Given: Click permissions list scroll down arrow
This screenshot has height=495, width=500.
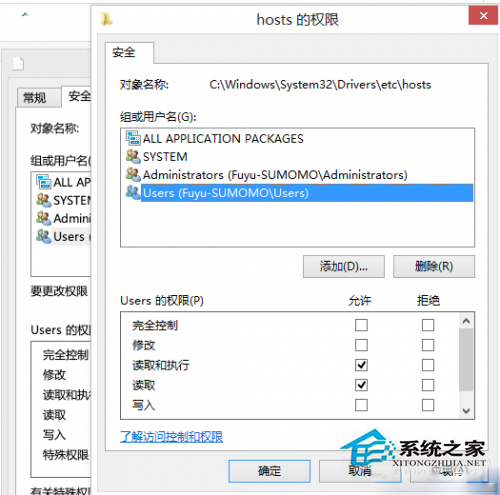Looking at the screenshot, I should [466, 411].
